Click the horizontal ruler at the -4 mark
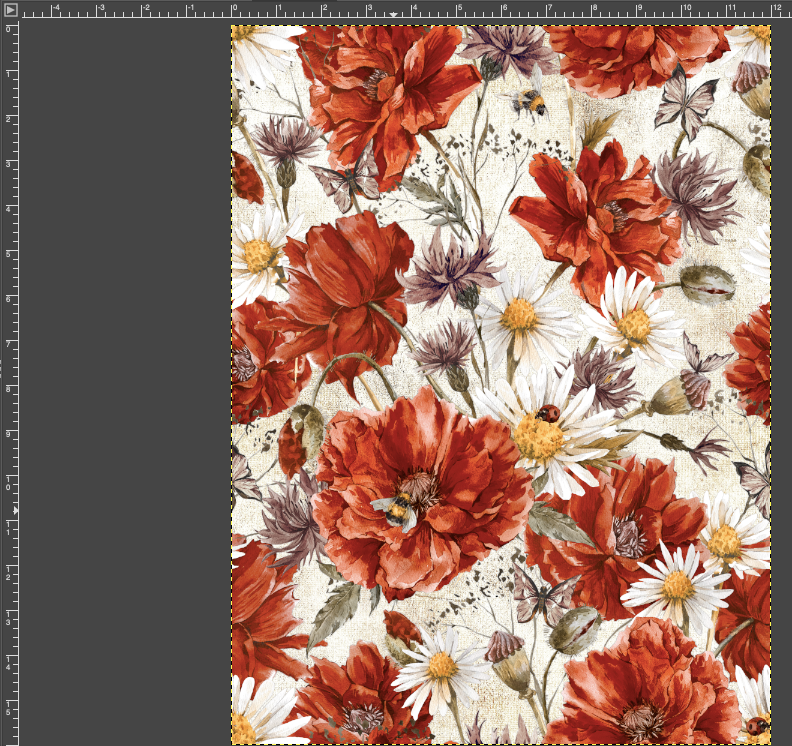 pos(51,10)
